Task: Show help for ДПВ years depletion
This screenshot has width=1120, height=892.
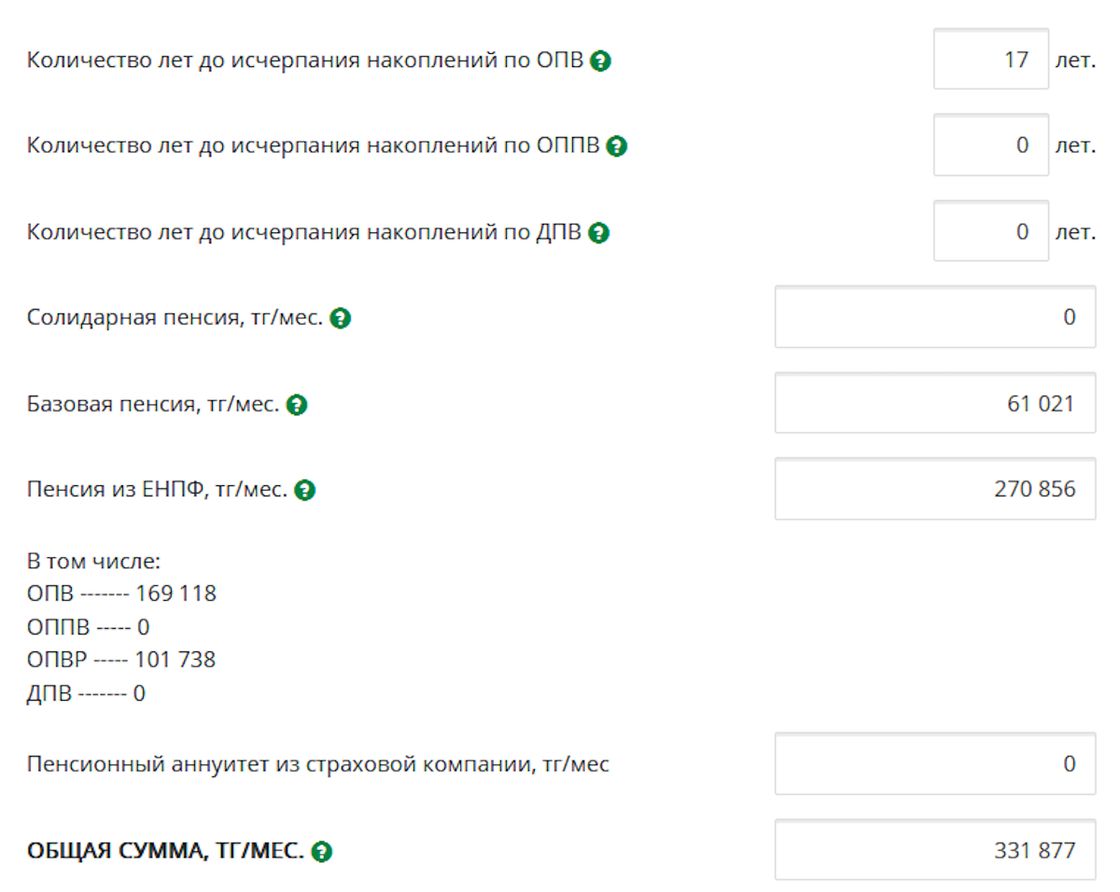Action: (x=599, y=232)
